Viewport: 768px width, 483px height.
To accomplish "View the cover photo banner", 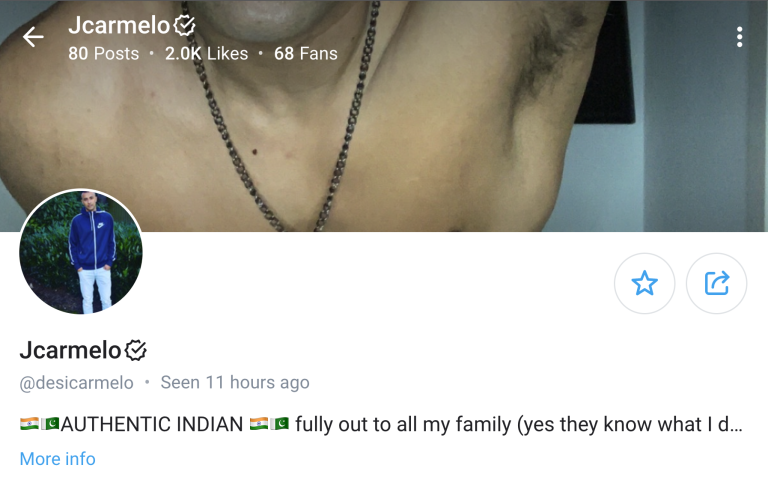I will click(x=384, y=116).
